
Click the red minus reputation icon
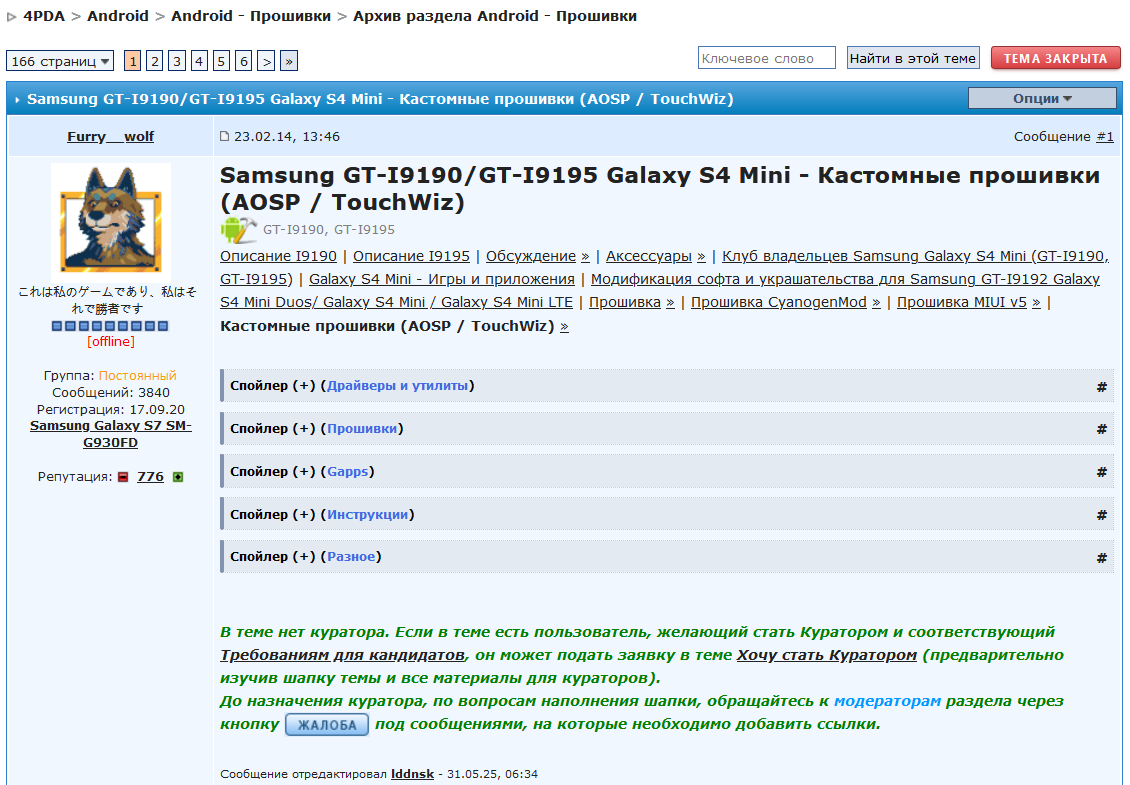pos(123,477)
